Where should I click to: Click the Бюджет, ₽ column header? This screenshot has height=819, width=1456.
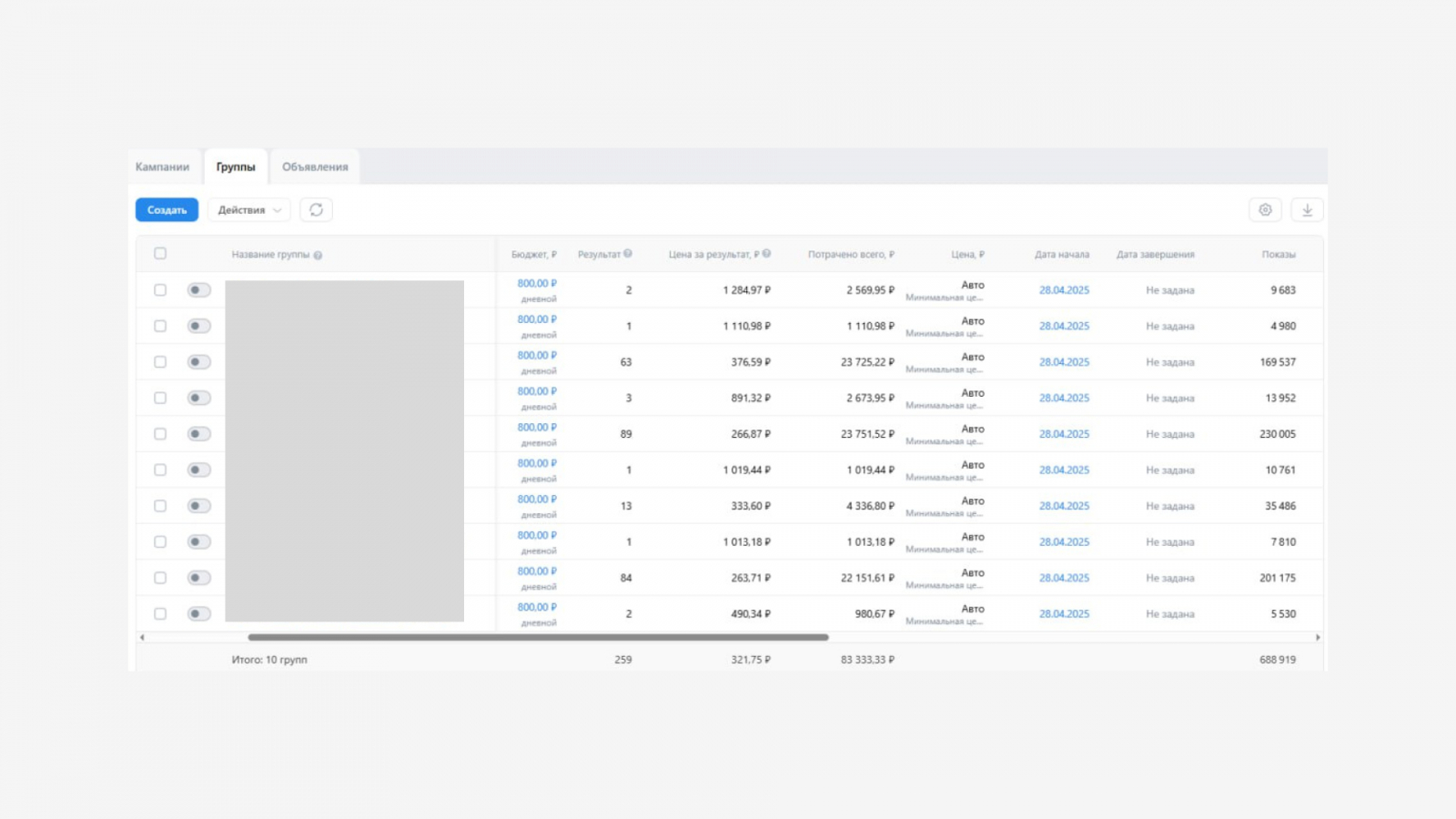click(534, 255)
